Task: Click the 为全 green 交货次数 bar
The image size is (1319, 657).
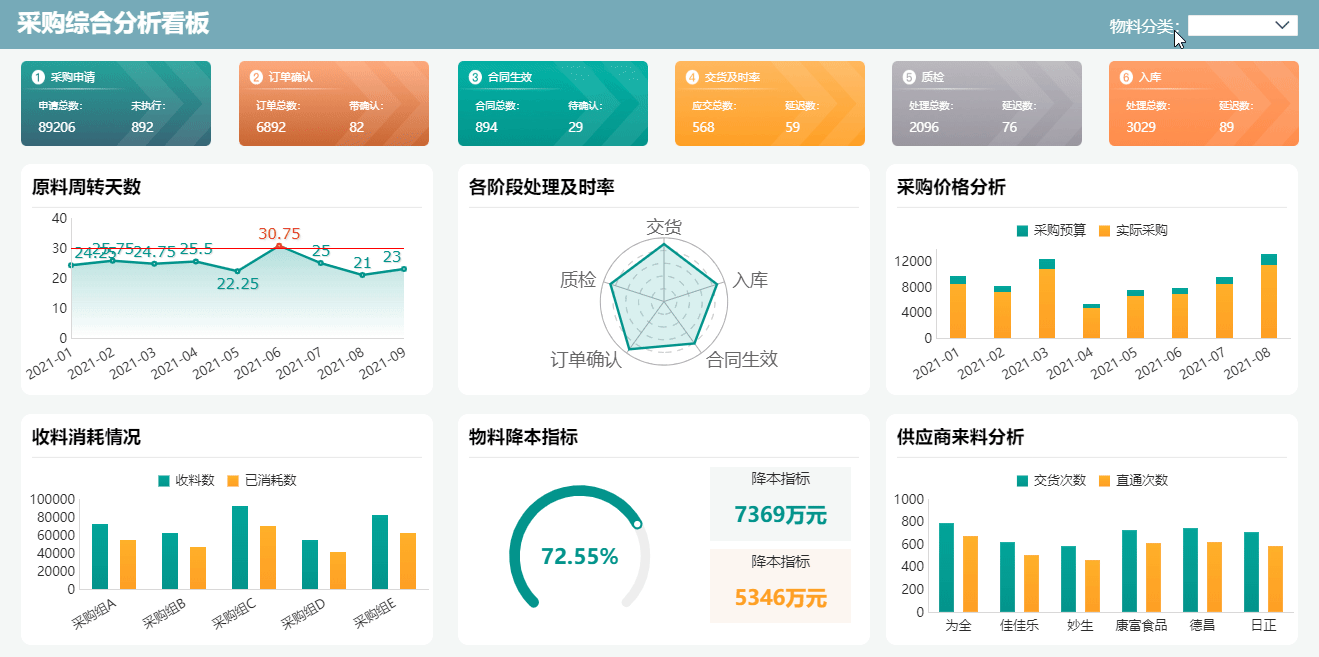Action: coord(946,568)
